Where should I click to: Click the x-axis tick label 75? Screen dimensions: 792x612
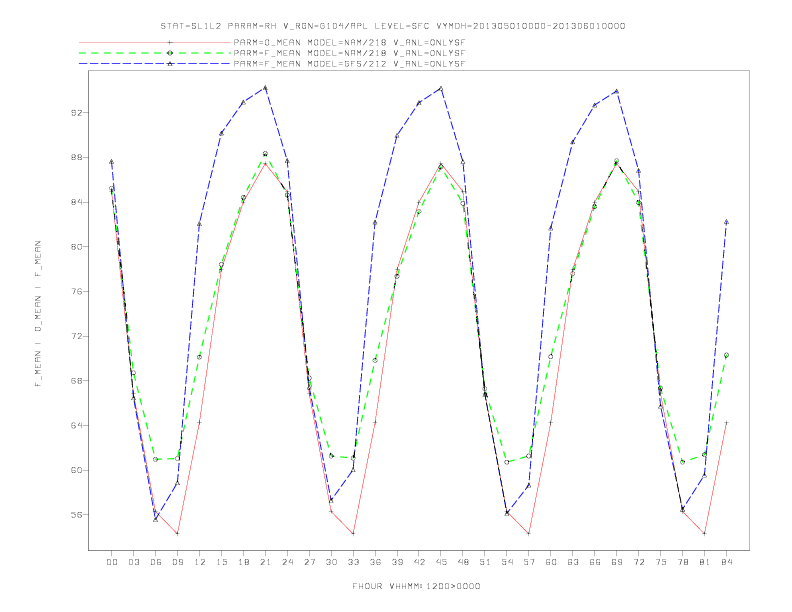[661, 562]
